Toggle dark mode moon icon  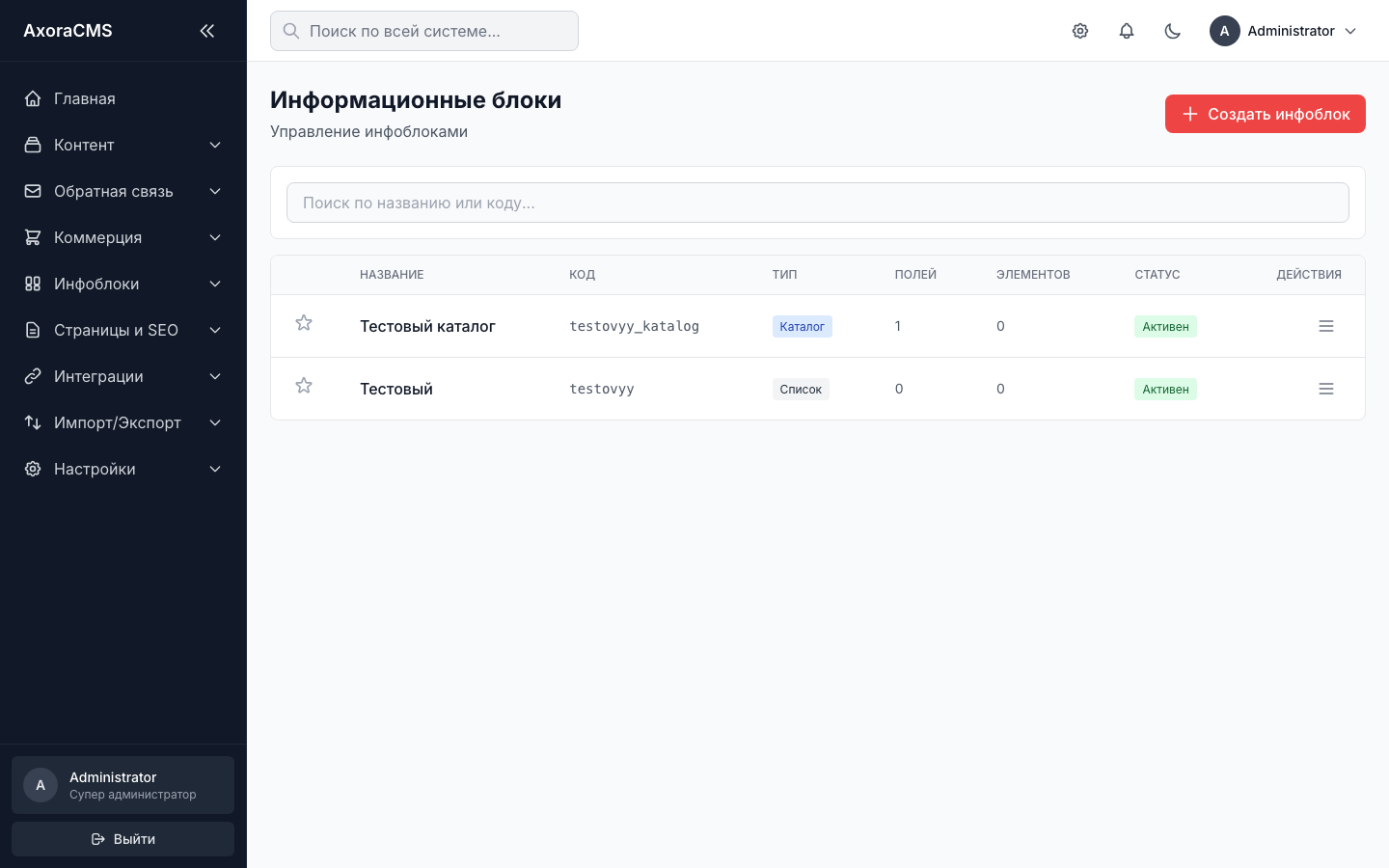point(1173,31)
